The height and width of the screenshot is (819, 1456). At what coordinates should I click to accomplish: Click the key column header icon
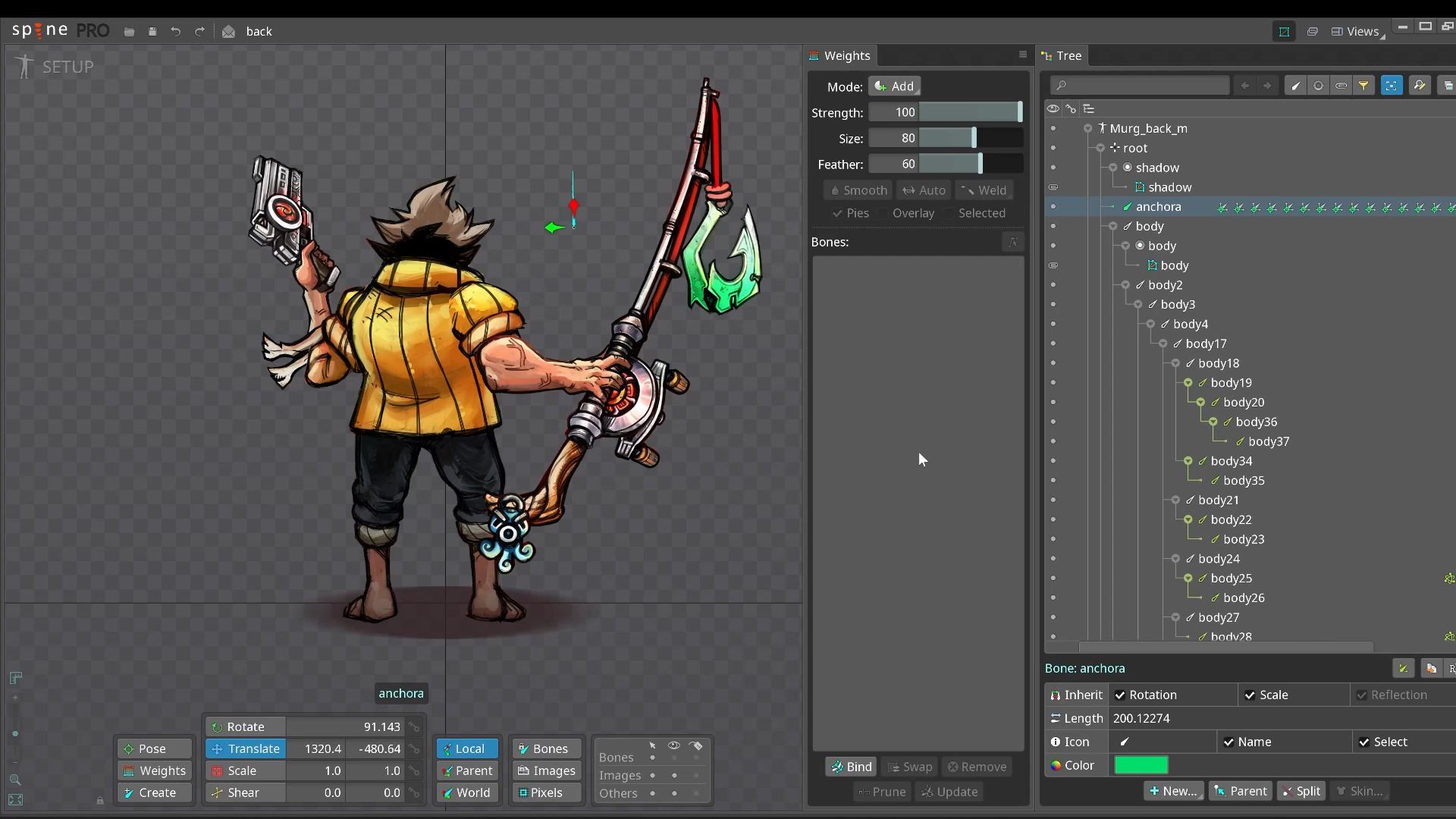pos(1071,108)
